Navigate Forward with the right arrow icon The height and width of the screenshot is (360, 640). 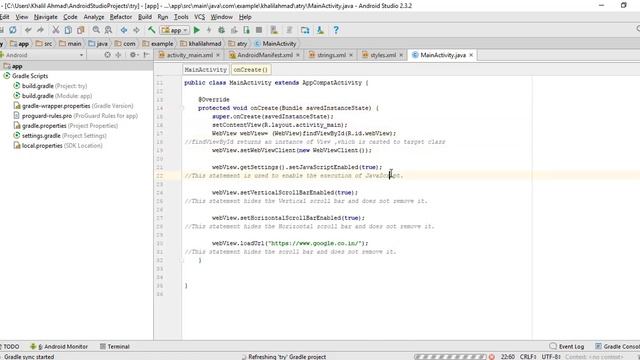coord(136,30)
